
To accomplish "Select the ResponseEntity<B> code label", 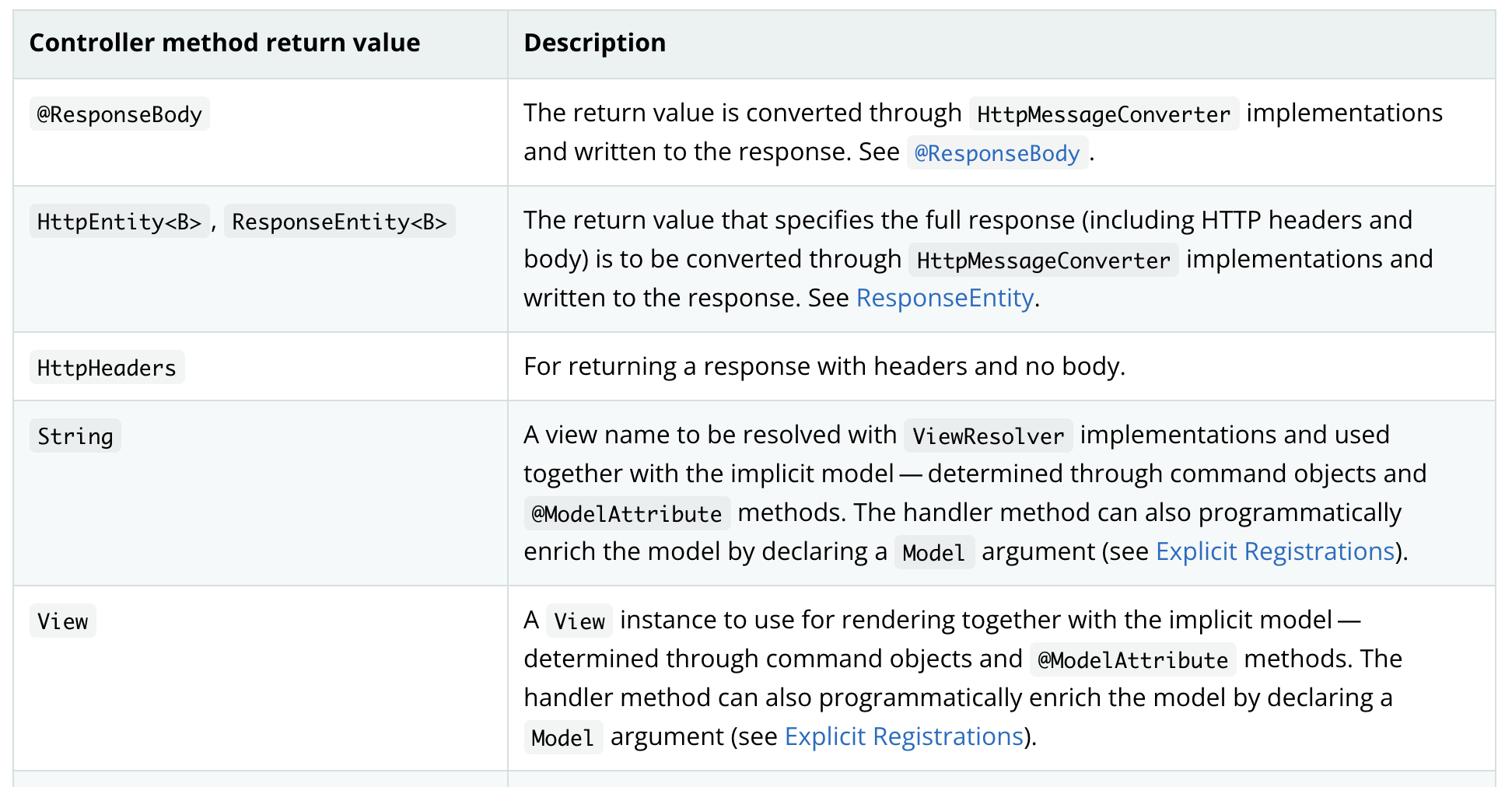I will tap(340, 222).
